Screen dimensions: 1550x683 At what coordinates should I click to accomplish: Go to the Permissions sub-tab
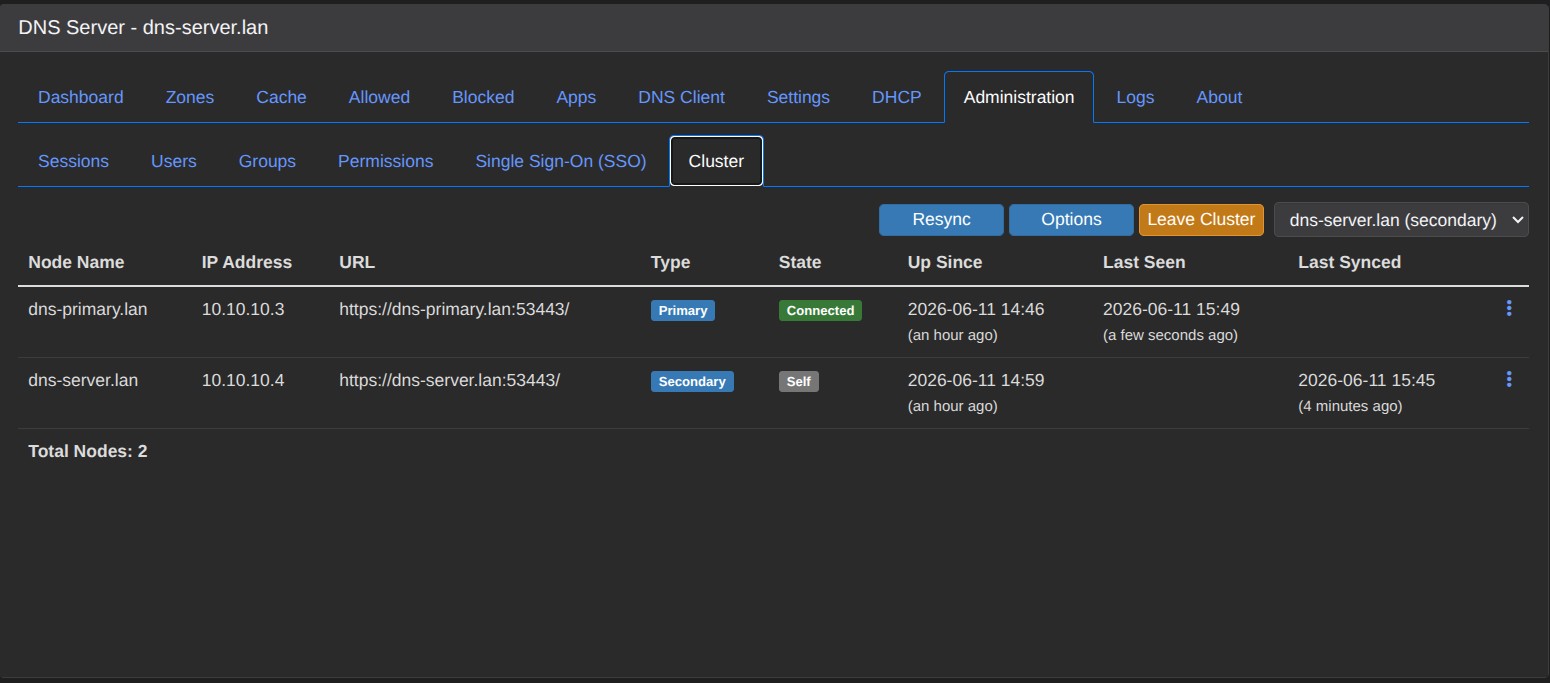(386, 161)
